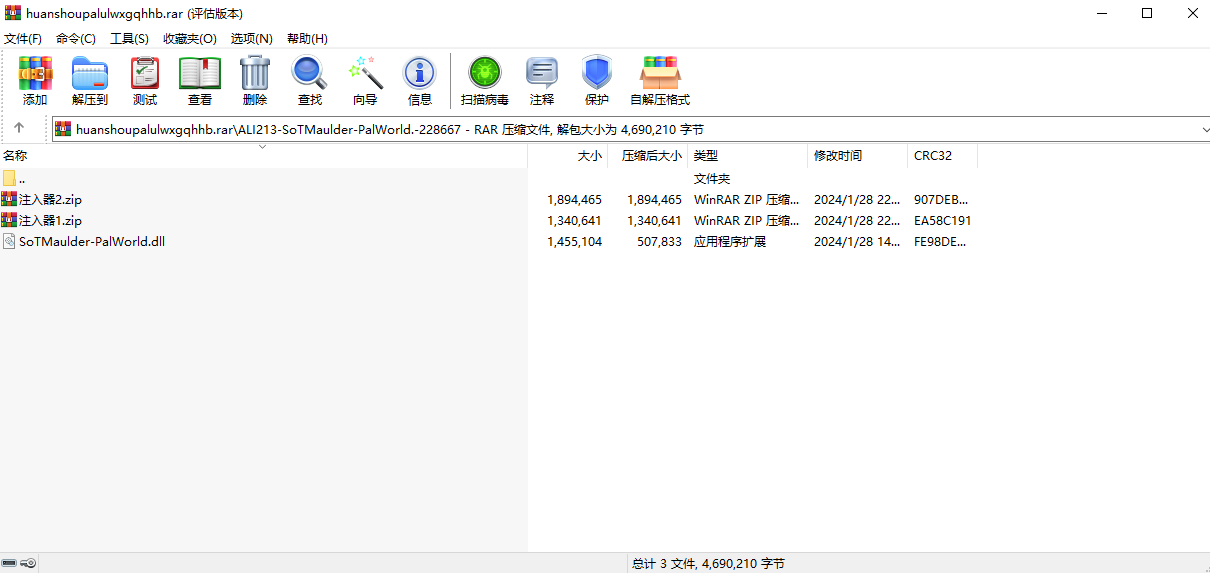
Task: Open the Commands (命令) menu
Action: tap(76, 38)
